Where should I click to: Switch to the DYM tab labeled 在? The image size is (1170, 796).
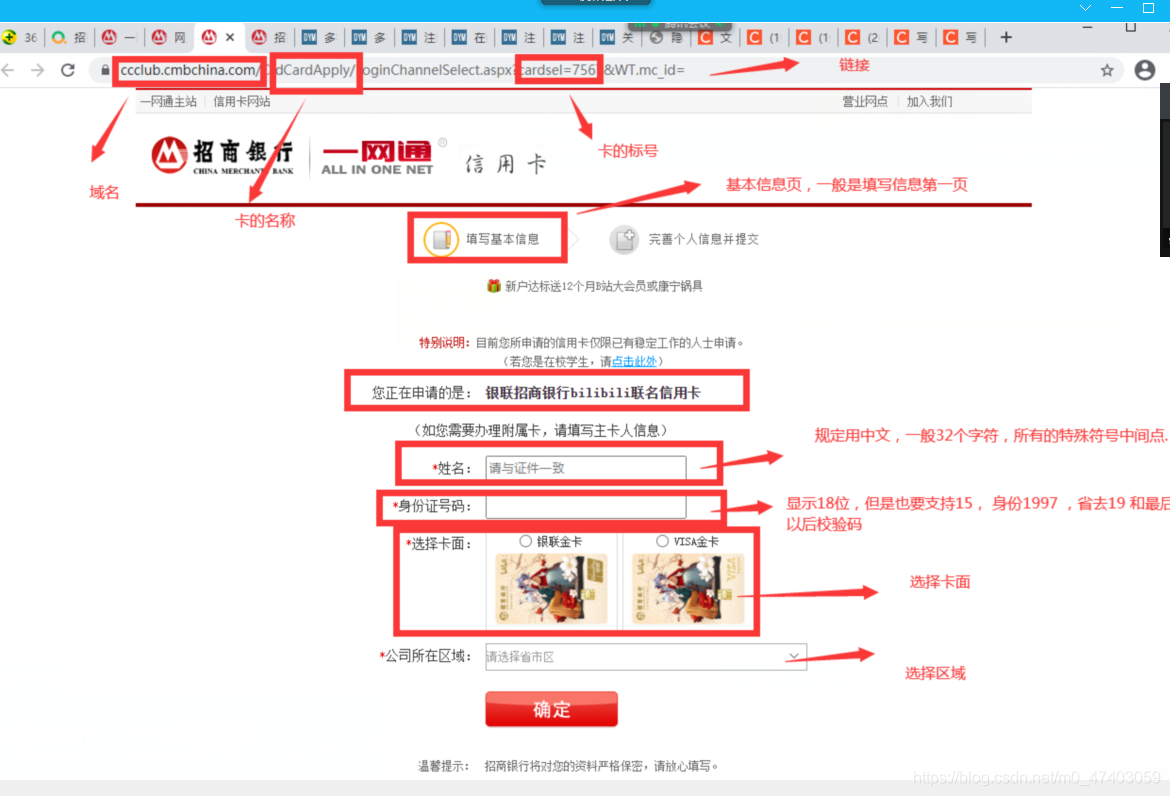[x=469, y=37]
